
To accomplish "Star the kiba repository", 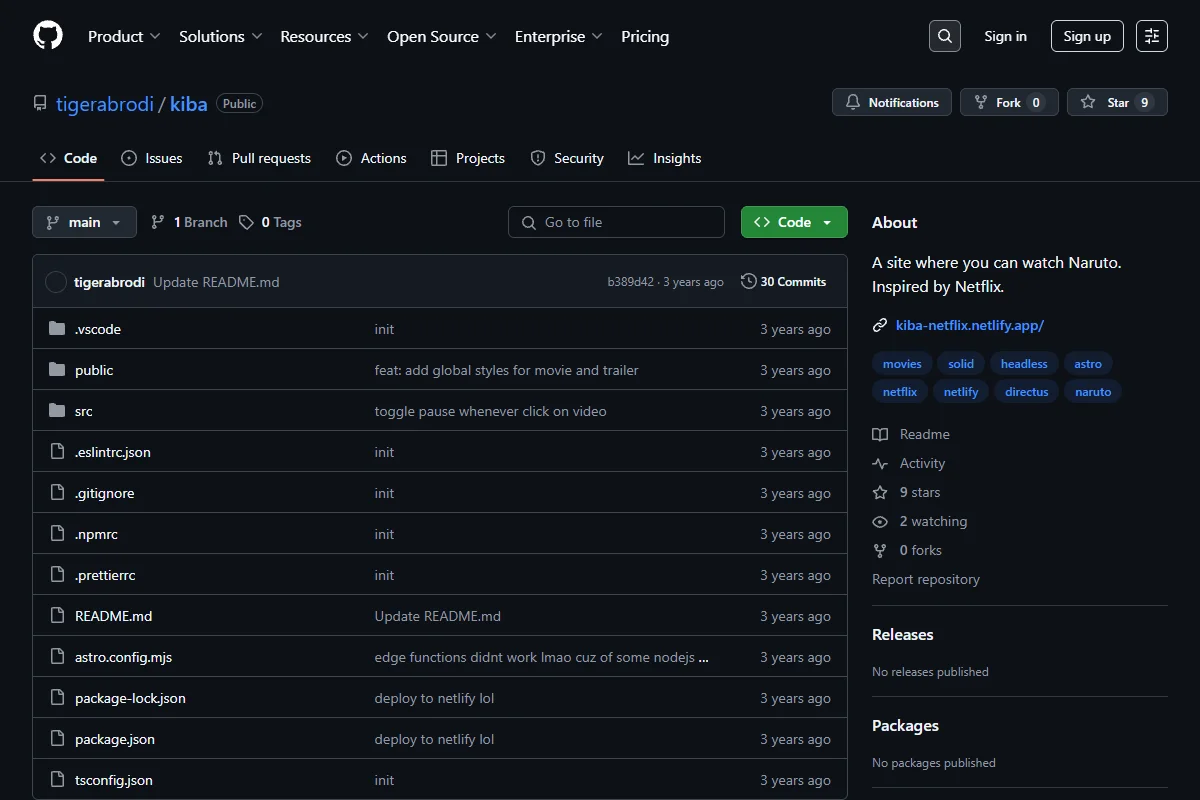I will pyautogui.click(x=1117, y=102).
